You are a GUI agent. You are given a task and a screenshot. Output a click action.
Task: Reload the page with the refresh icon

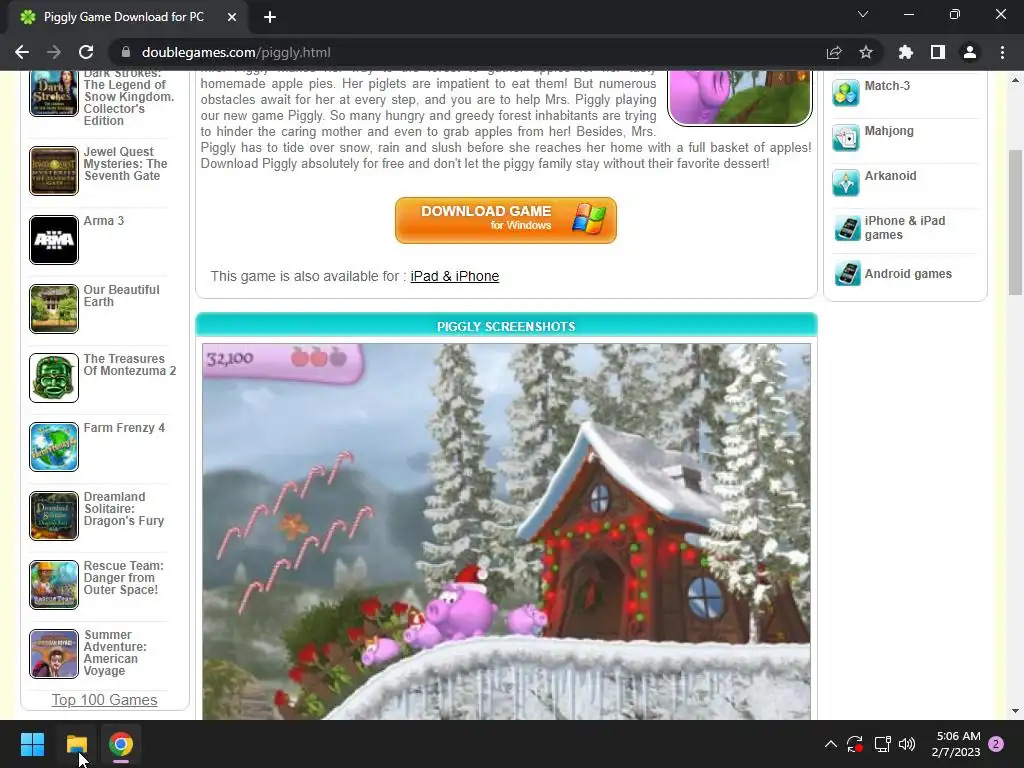[86, 52]
